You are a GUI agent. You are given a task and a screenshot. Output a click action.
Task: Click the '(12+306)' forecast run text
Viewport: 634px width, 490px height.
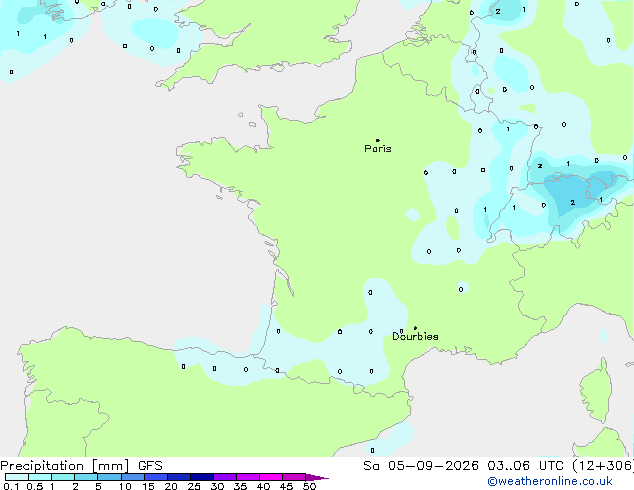click(603, 466)
